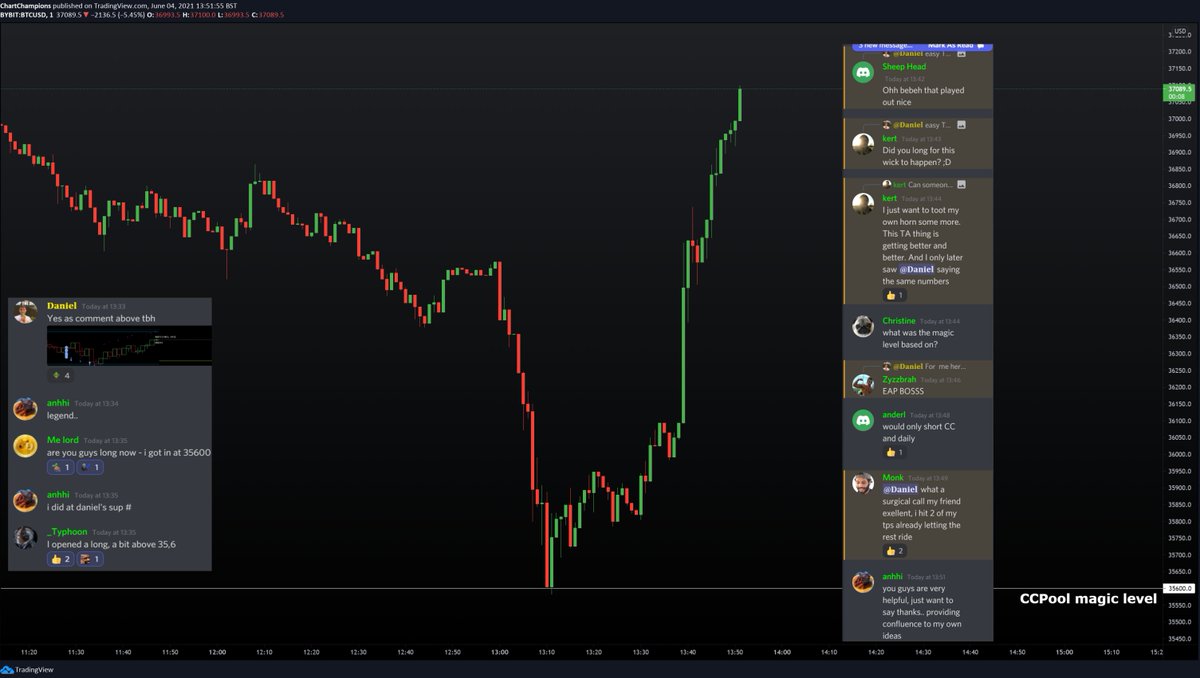This screenshot has height=678, width=1200.
Task: Click the Me lord username
Action: coord(62,440)
